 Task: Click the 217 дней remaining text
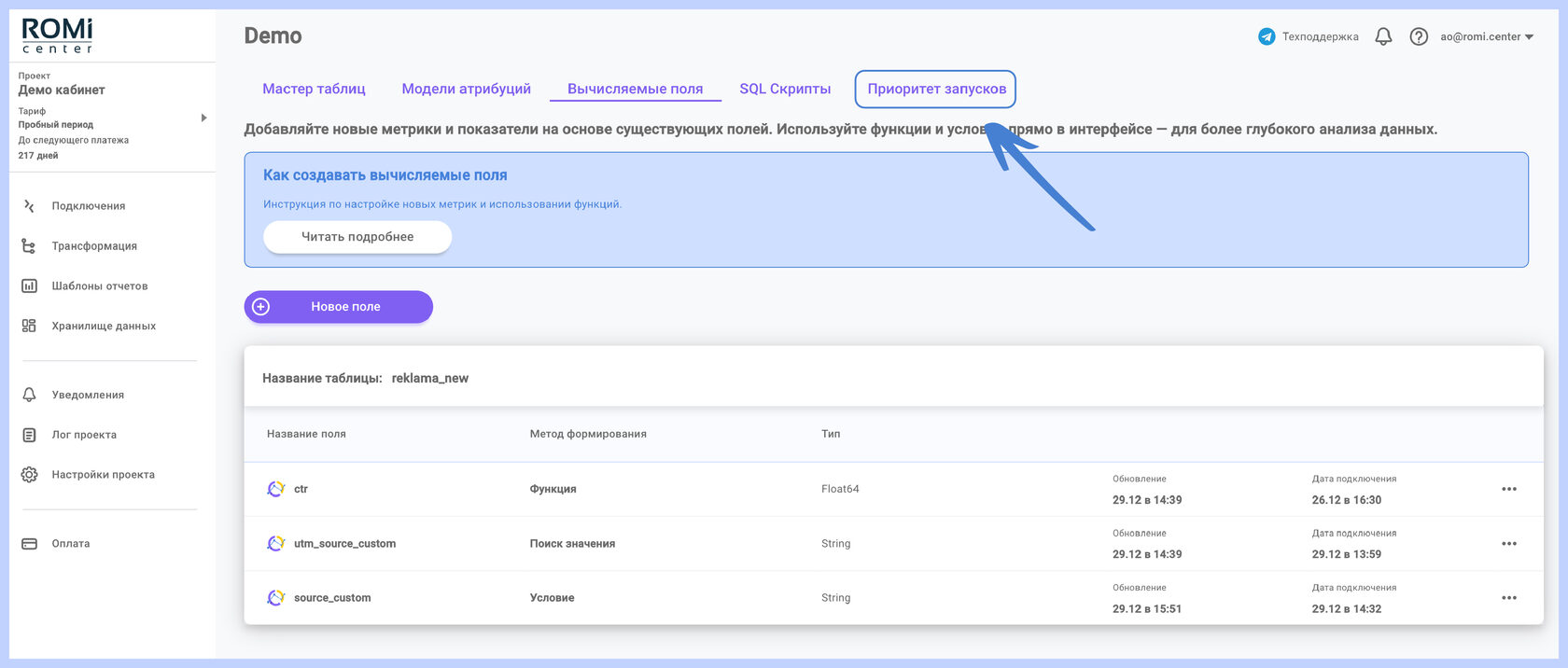(x=38, y=156)
